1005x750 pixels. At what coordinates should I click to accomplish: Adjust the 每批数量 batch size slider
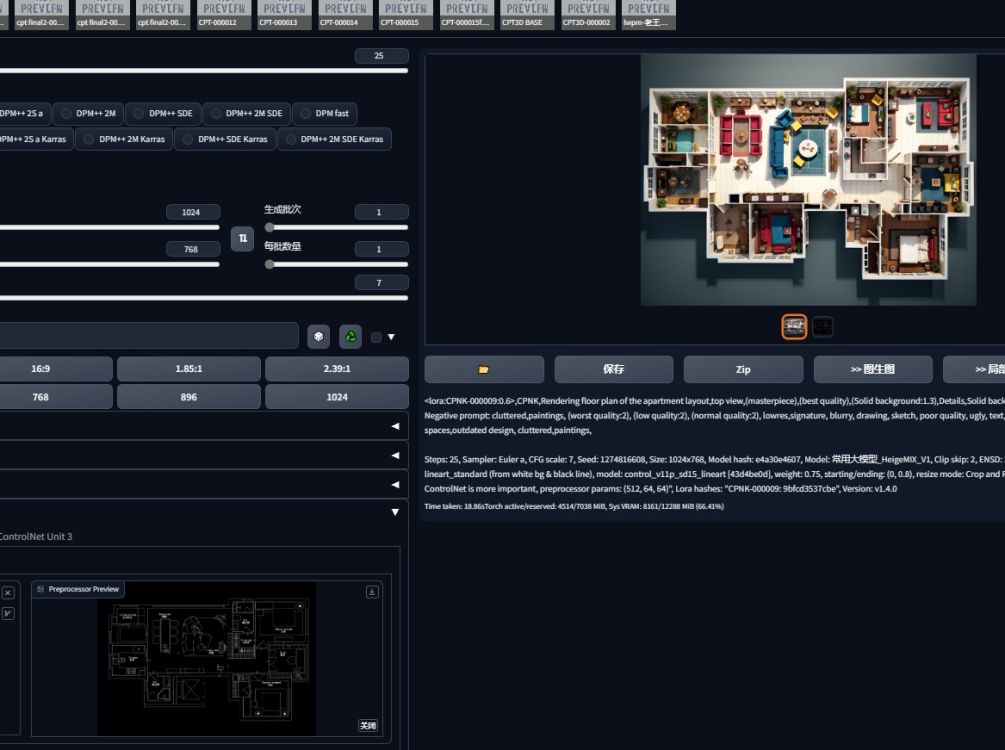[x=336, y=264]
